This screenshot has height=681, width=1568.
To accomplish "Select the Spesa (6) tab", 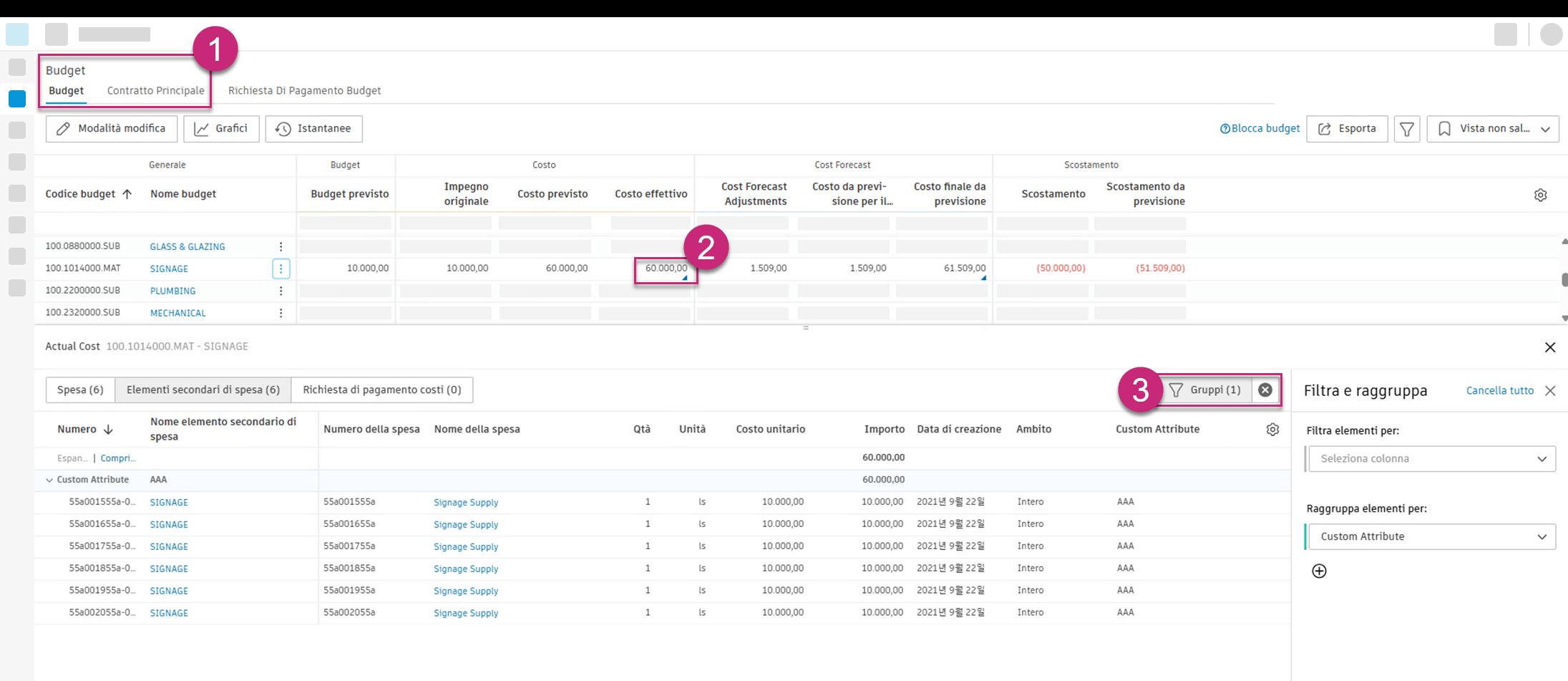I will coord(80,390).
